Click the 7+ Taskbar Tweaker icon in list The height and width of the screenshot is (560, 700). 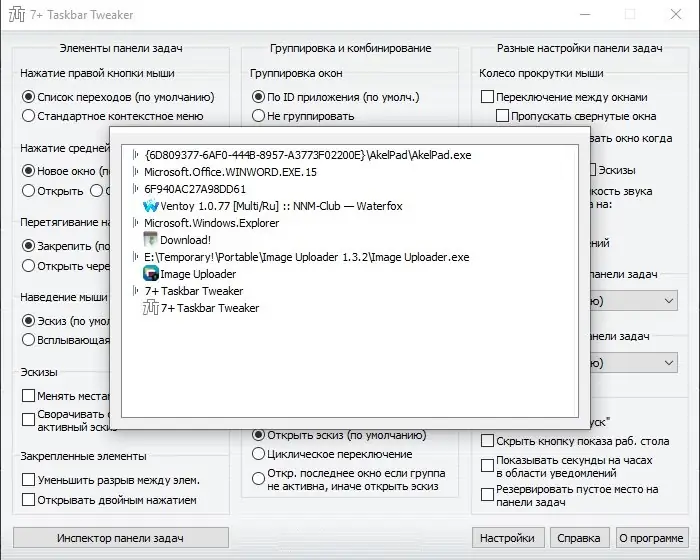click(151, 308)
